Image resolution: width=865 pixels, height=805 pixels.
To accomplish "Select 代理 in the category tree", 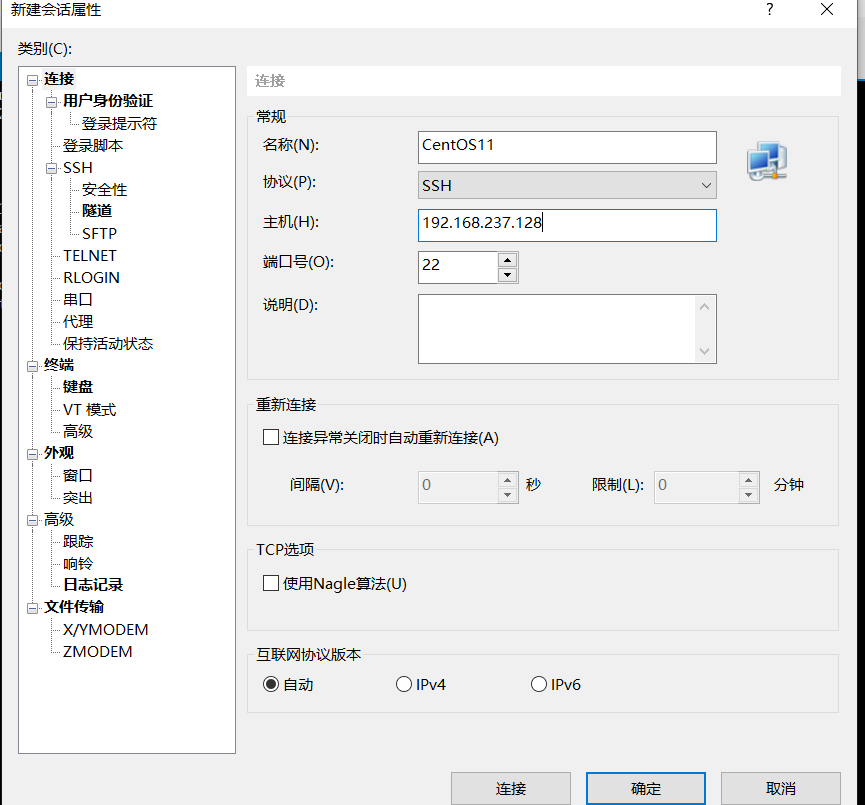I will click(78, 322).
